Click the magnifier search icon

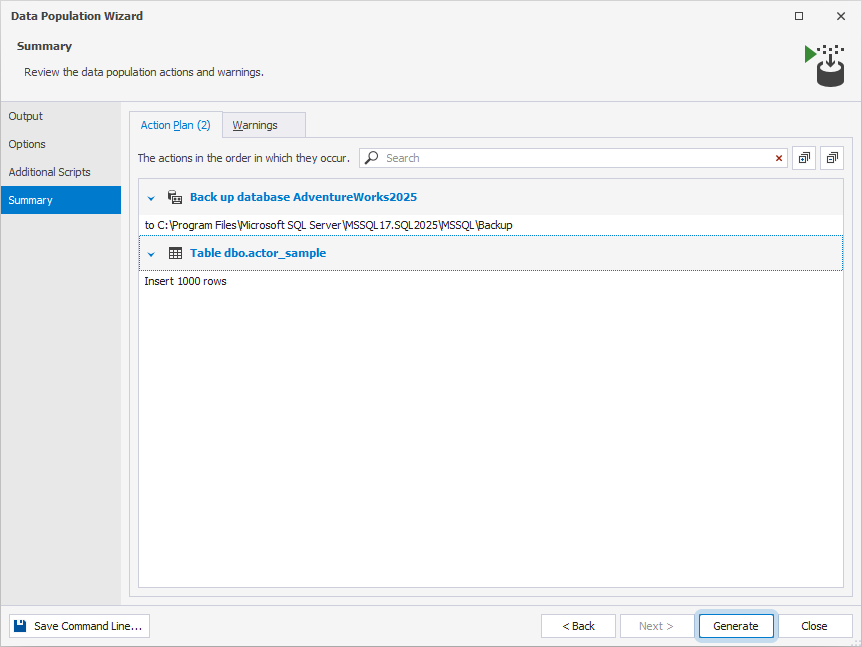pyautogui.click(x=372, y=158)
